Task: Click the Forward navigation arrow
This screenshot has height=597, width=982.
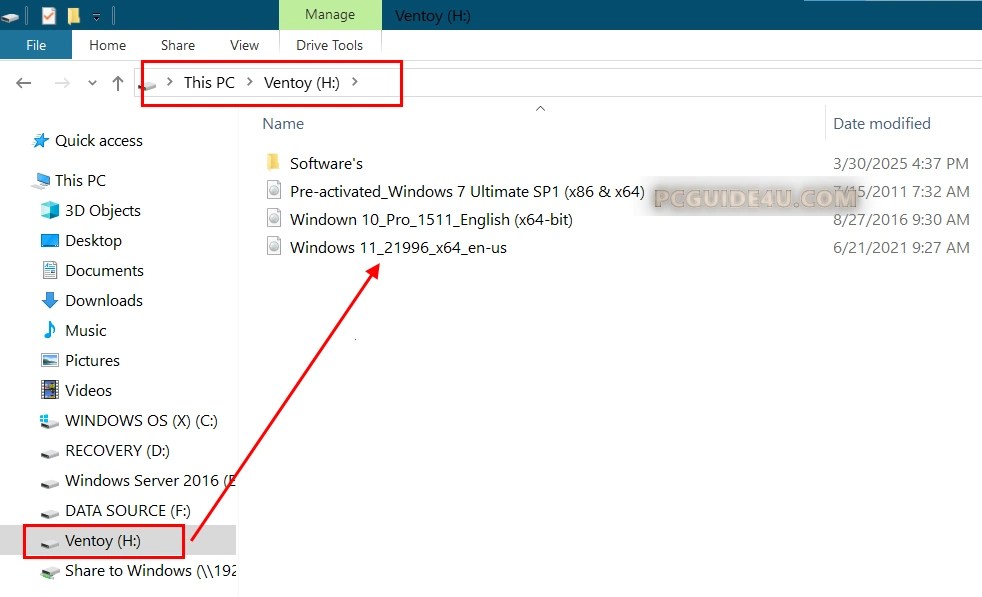Action: [x=62, y=83]
